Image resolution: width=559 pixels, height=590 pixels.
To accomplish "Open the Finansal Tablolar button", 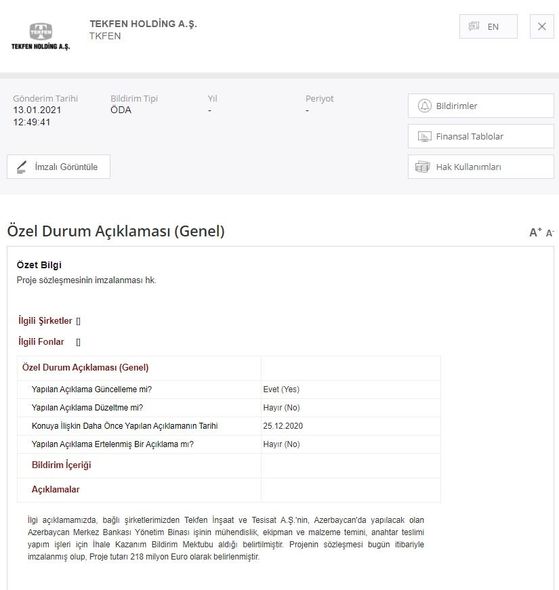I will coord(481,136).
